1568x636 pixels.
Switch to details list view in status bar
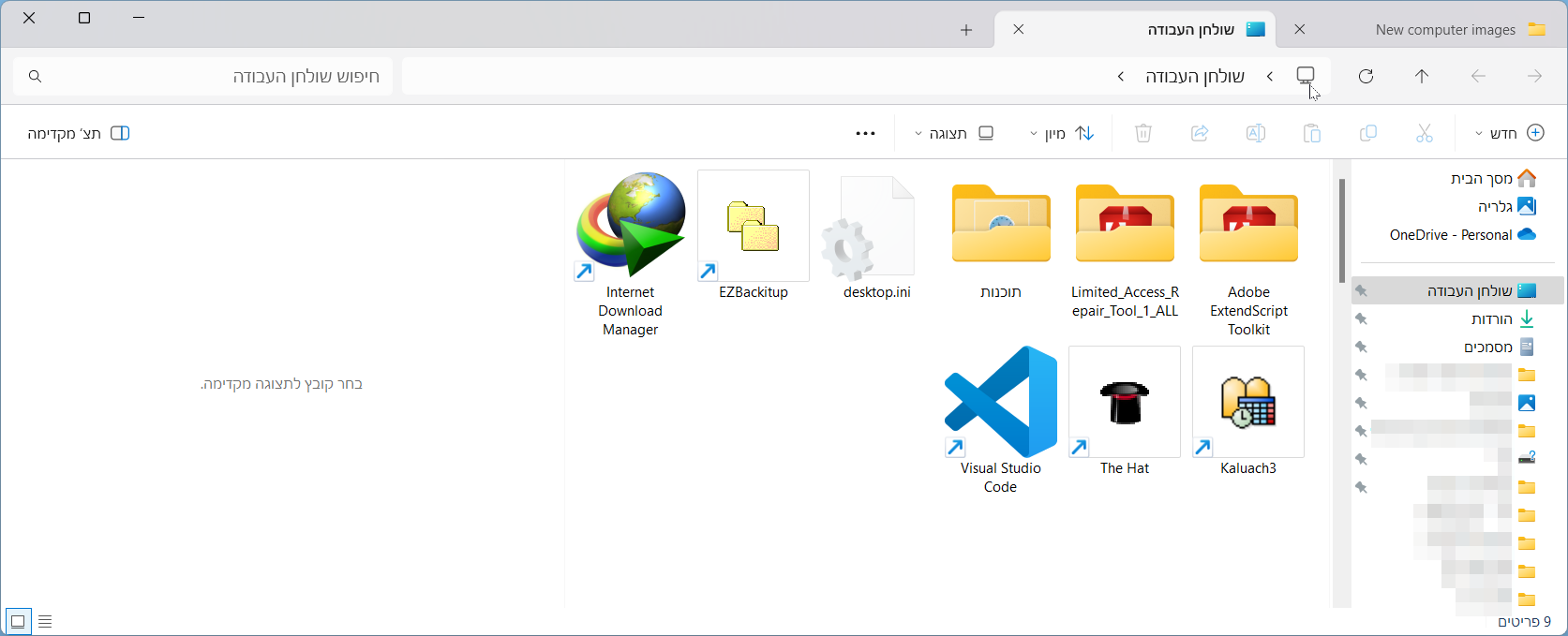[x=45, y=621]
